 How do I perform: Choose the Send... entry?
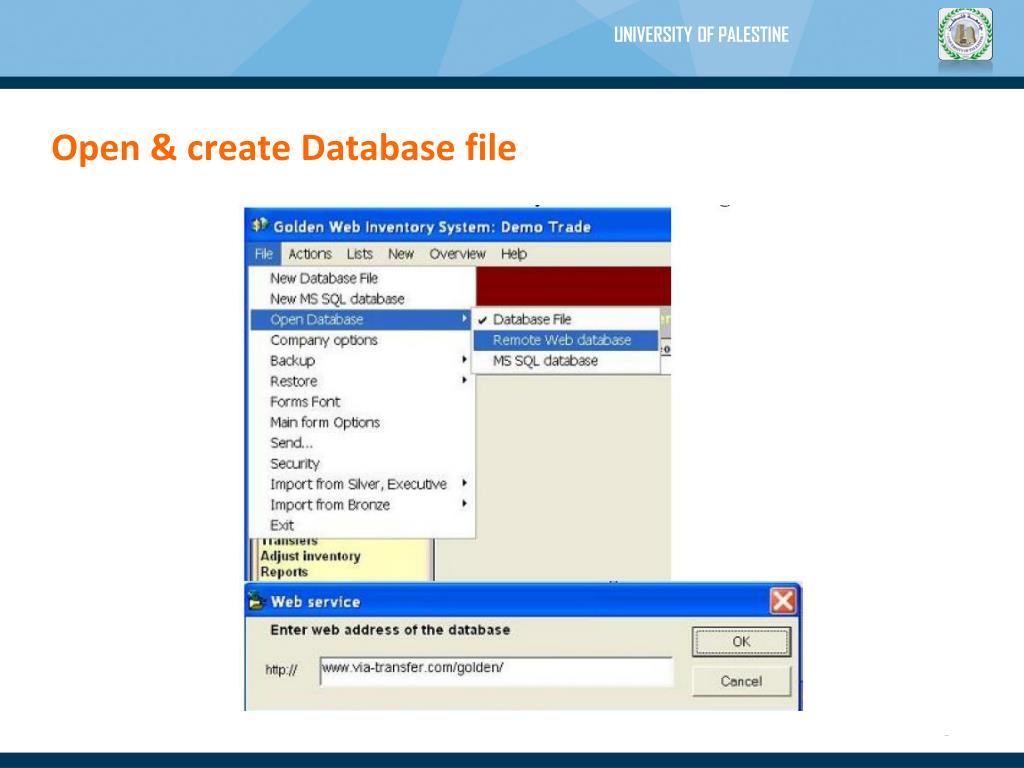click(362, 443)
